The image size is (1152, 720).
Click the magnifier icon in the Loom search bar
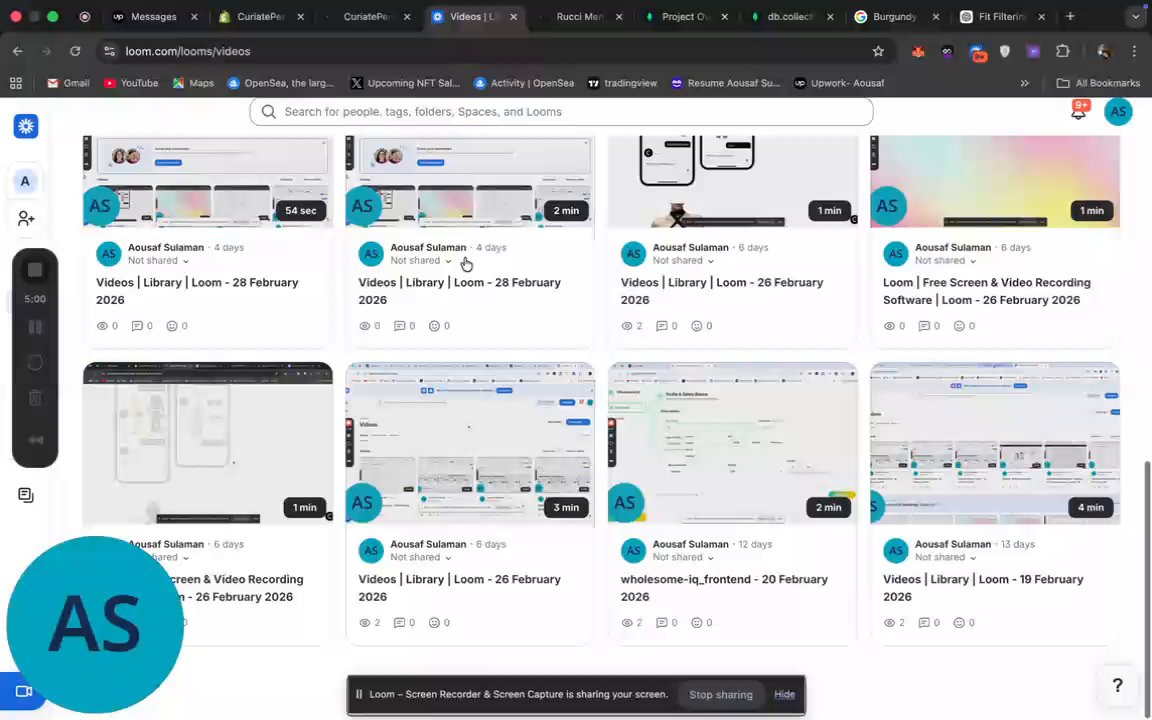click(x=269, y=112)
